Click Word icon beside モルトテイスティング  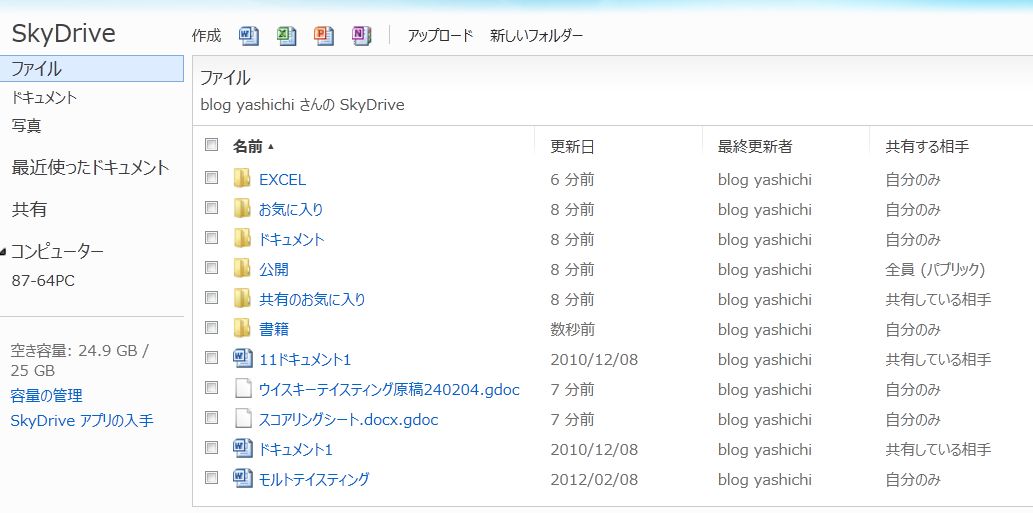tap(243, 478)
